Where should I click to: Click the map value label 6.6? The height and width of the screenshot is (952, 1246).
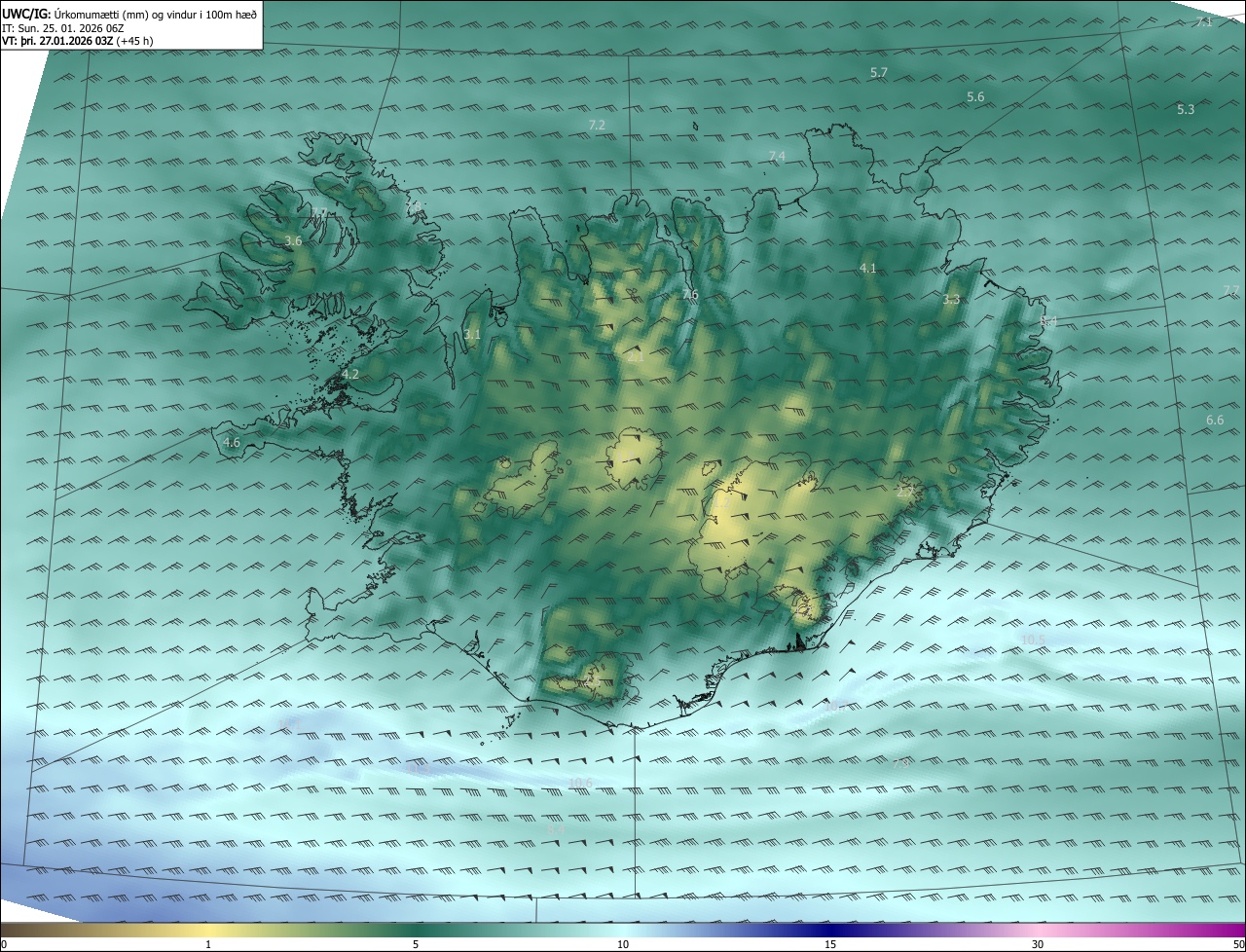[1215, 421]
